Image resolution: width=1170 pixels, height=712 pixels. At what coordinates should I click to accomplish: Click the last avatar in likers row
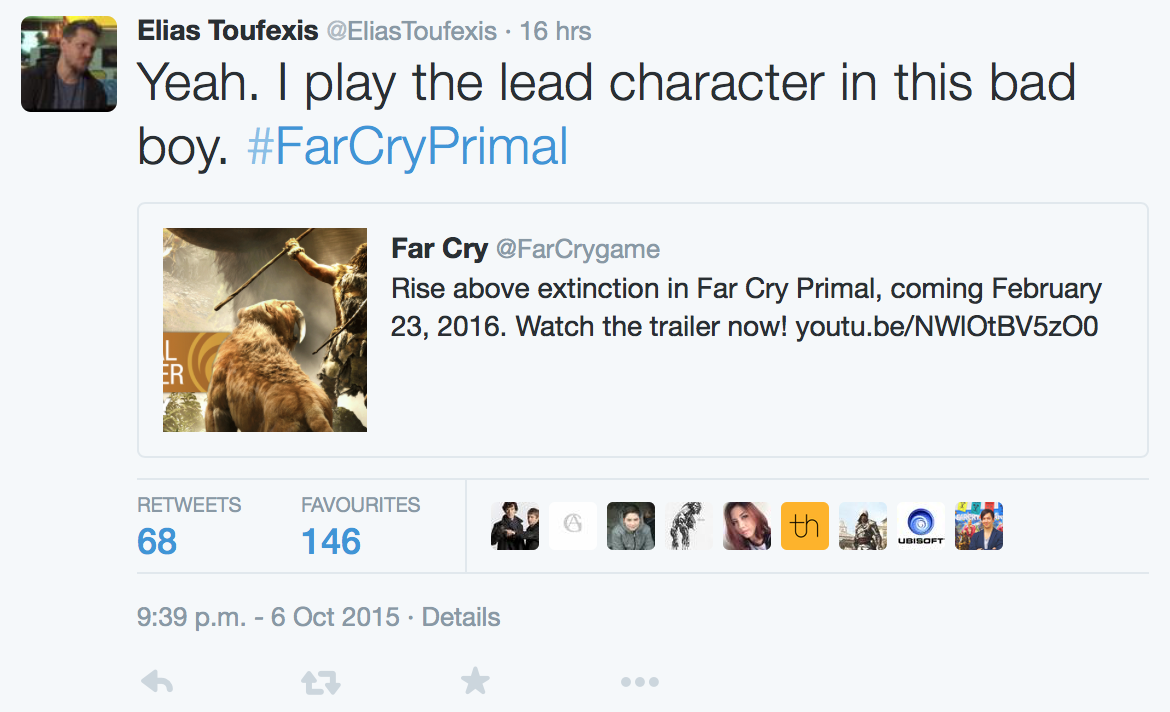pos(979,526)
